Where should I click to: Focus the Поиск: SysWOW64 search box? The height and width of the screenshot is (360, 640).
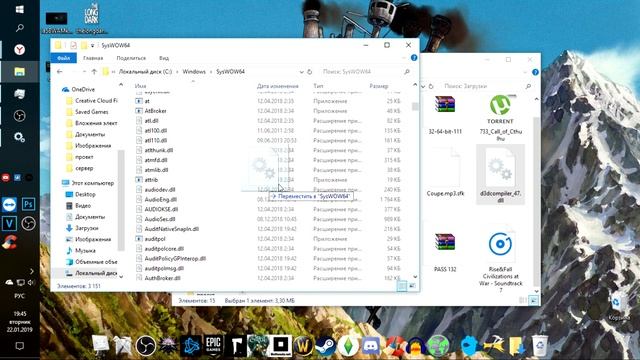[x=365, y=71]
